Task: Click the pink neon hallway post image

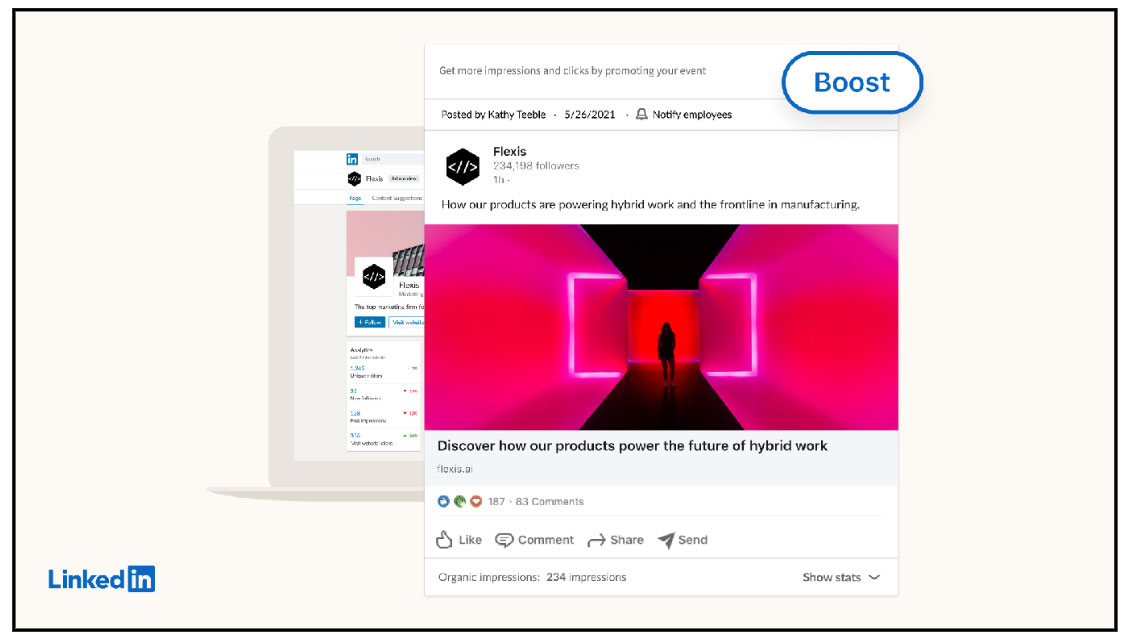Action: tap(661, 327)
